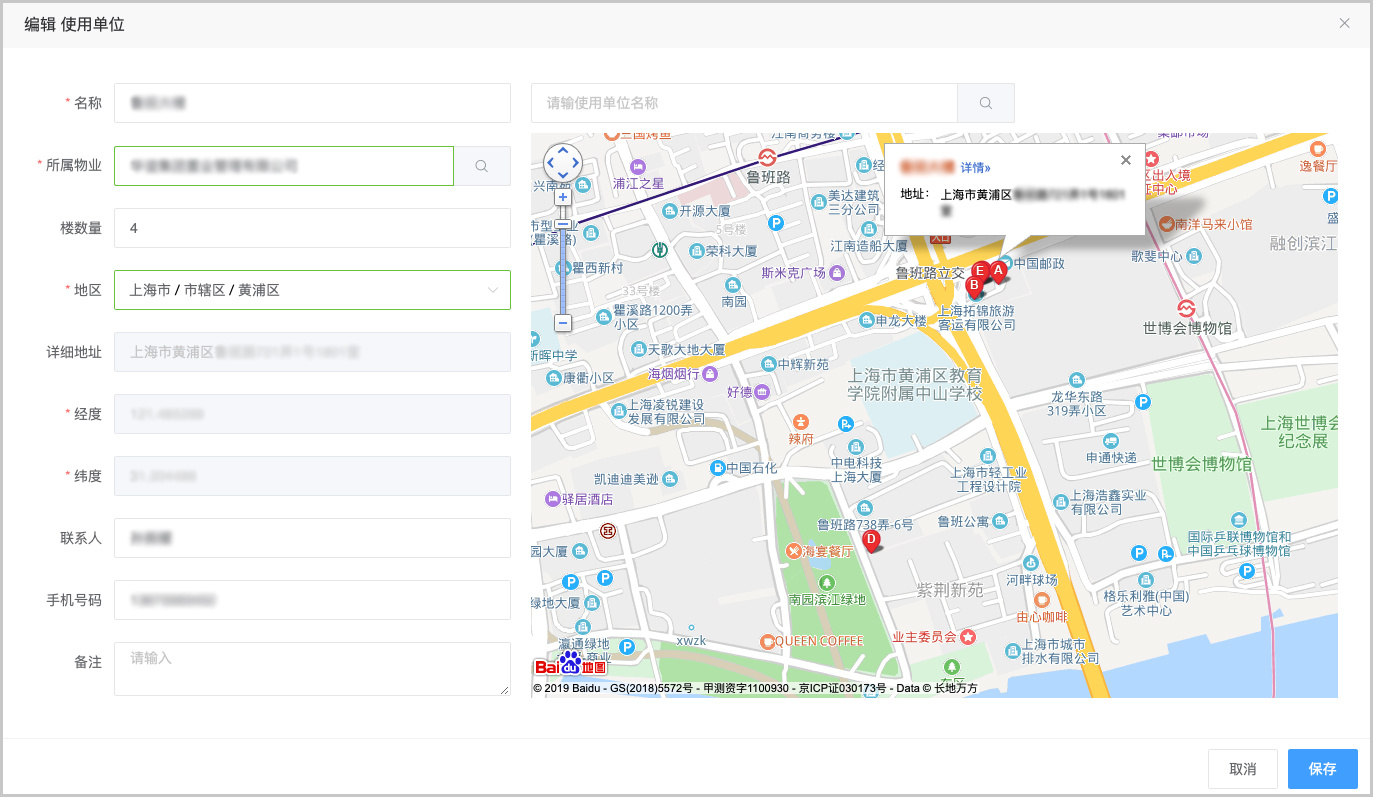Click the 驿居酒店 hotel icon
Viewport: 1373px width, 797px height.
point(551,499)
